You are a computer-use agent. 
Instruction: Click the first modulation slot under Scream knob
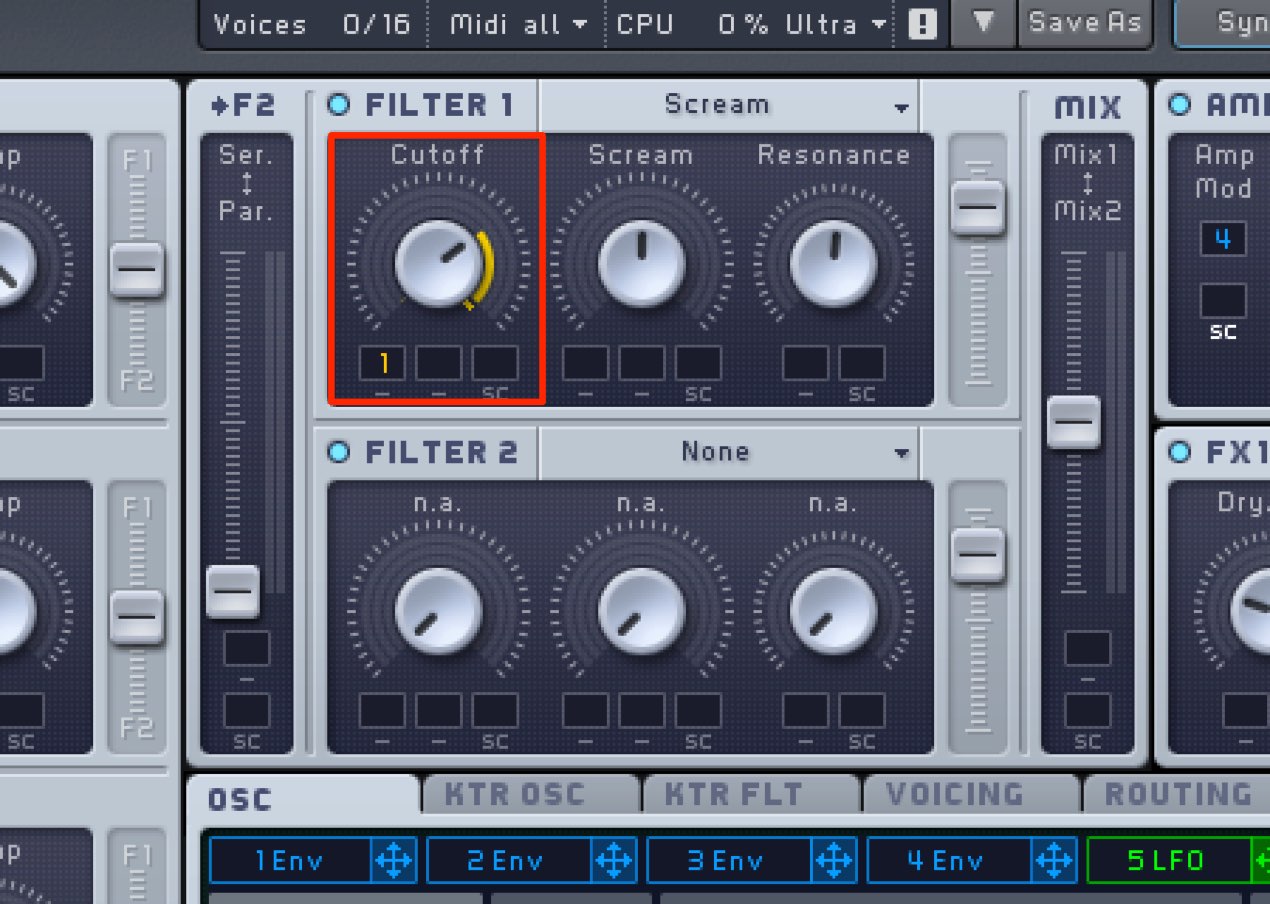coord(586,364)
